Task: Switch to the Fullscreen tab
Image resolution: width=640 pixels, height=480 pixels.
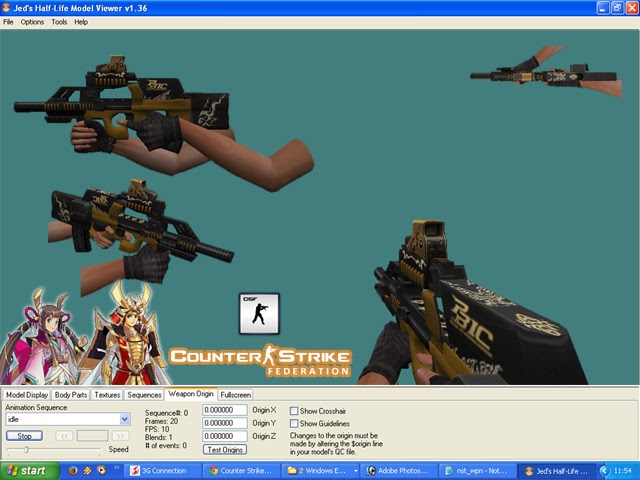Action: (x=236, y=395)
